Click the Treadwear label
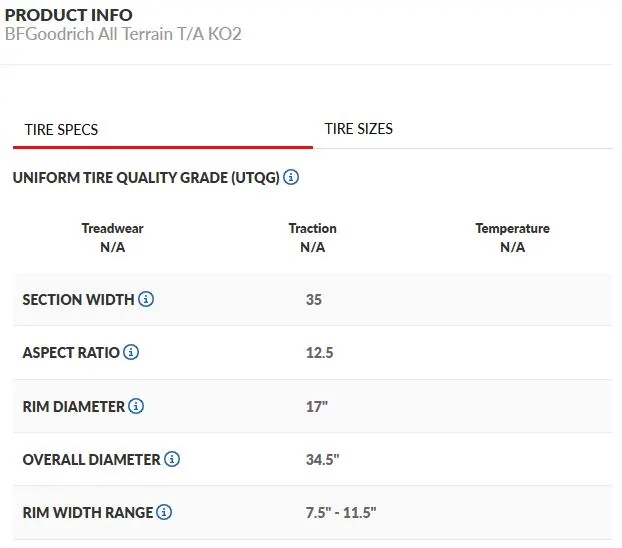The image size is (622, 548). coord(113,228)
